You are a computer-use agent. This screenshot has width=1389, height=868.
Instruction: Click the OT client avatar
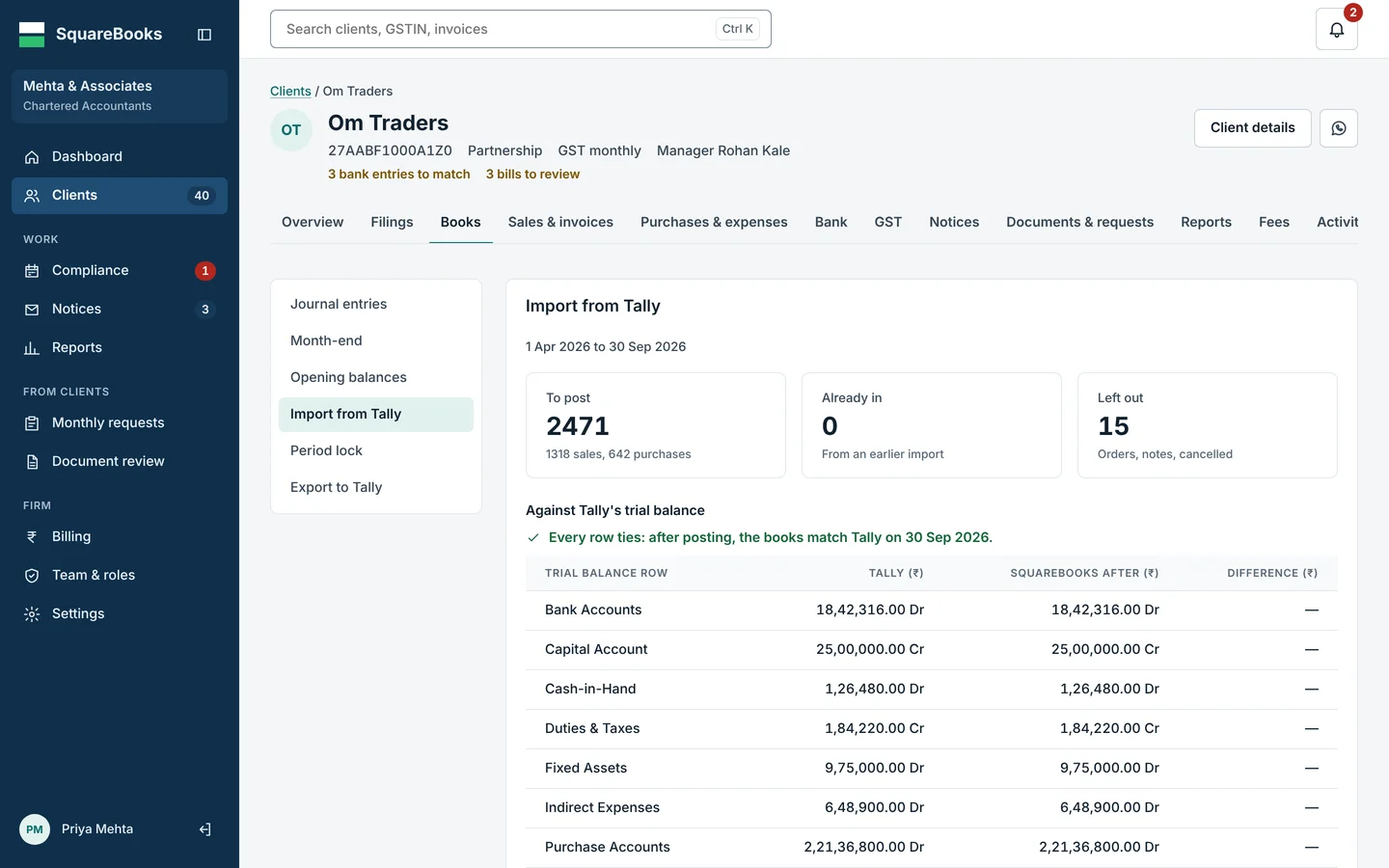click(x=291, y=130)
